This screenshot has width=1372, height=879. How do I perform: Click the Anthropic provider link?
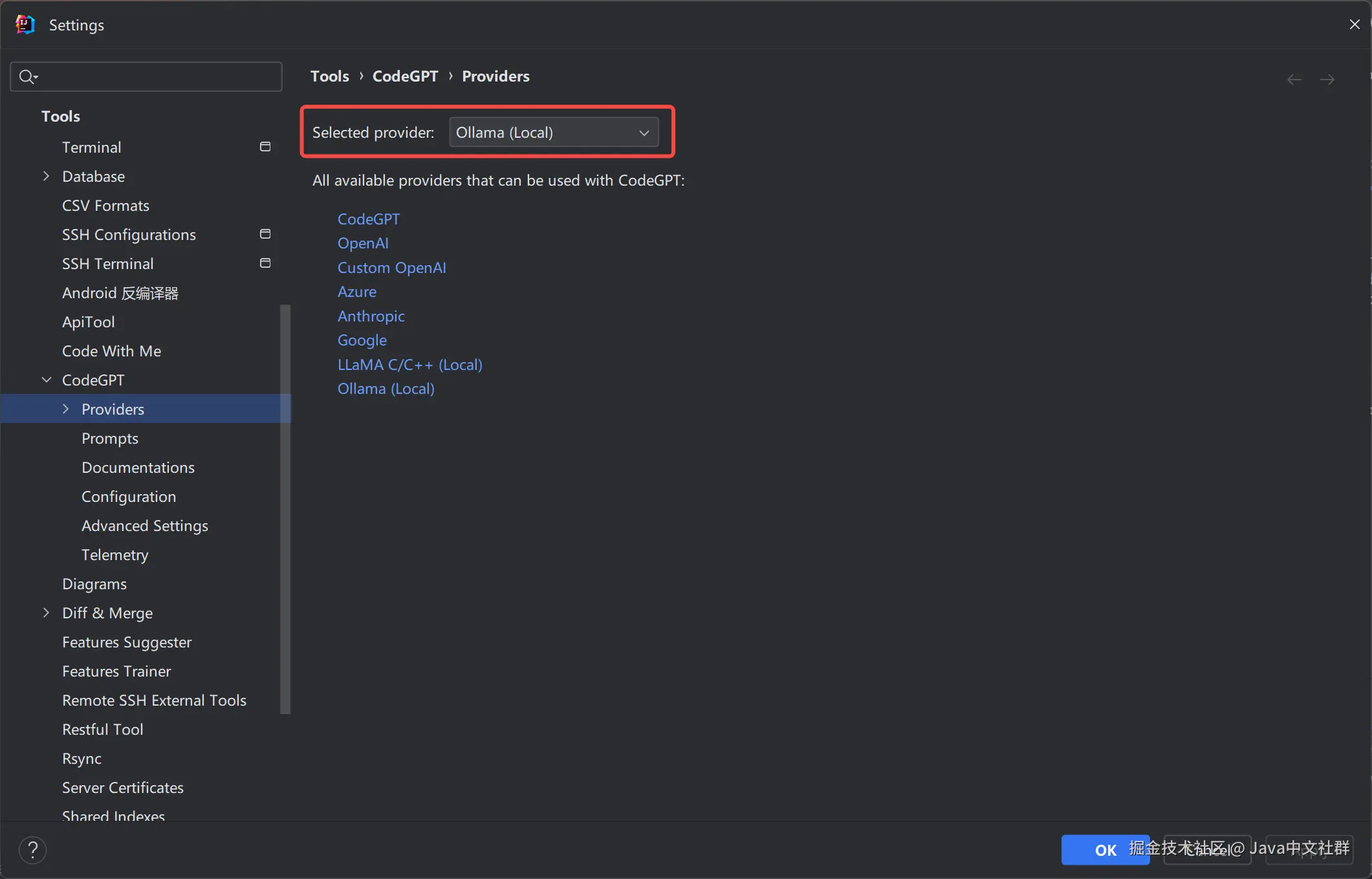(x=371, y=316)
